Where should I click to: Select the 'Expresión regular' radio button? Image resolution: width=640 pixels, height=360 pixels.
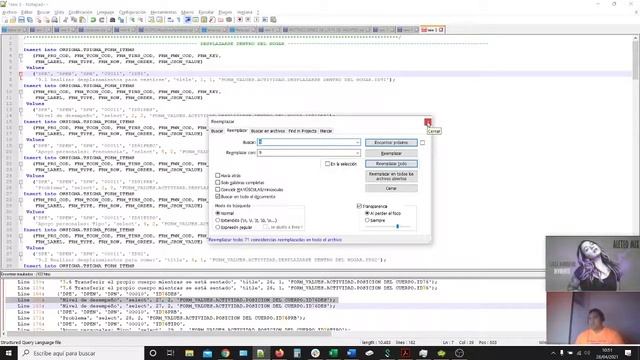click(x=218, y=227)
